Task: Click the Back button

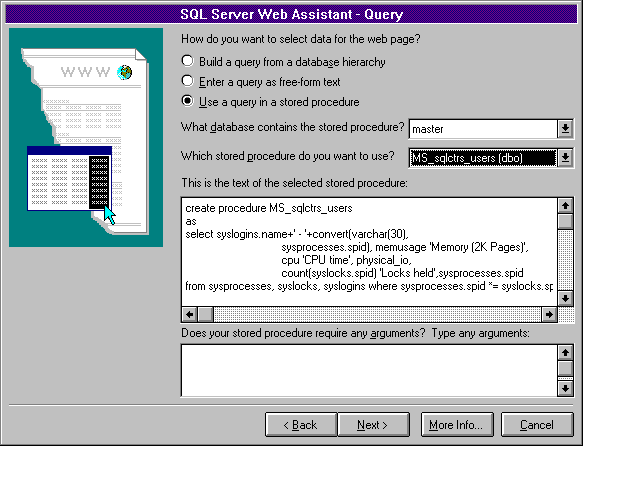Action: coord(301,425)
